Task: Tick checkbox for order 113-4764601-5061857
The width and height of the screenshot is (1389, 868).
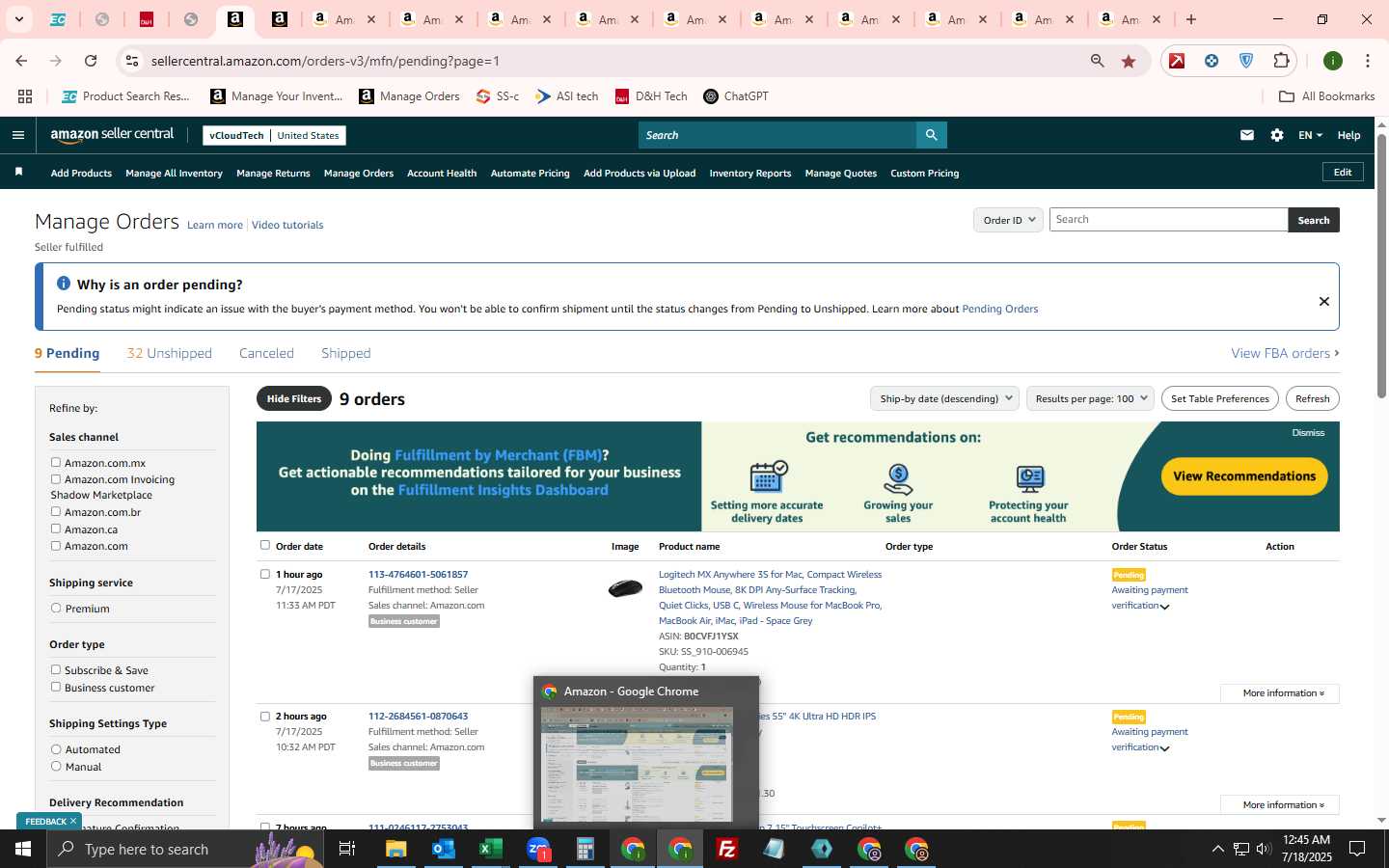Action: (265, 574)
